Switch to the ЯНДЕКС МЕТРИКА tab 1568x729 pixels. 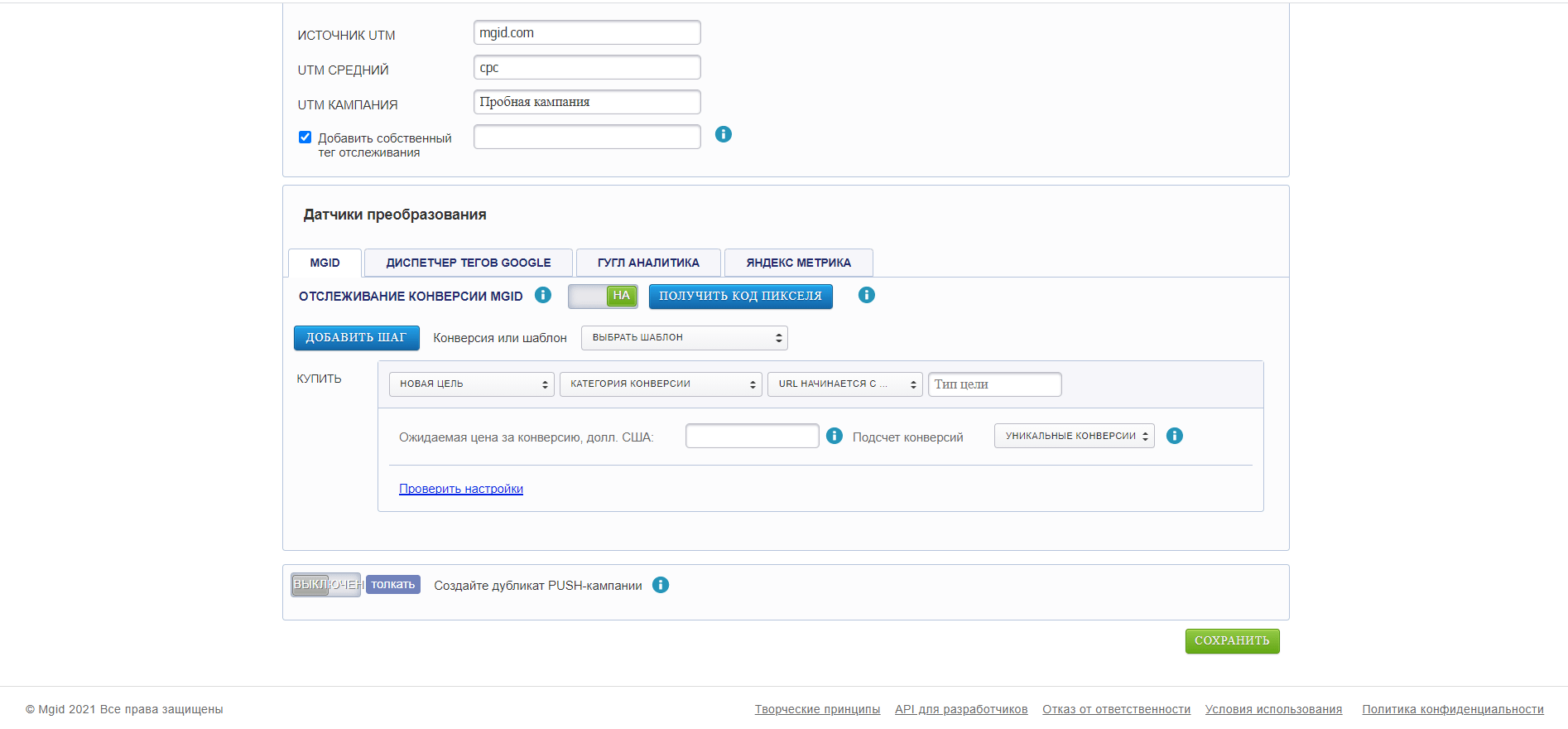coord(798,263)
